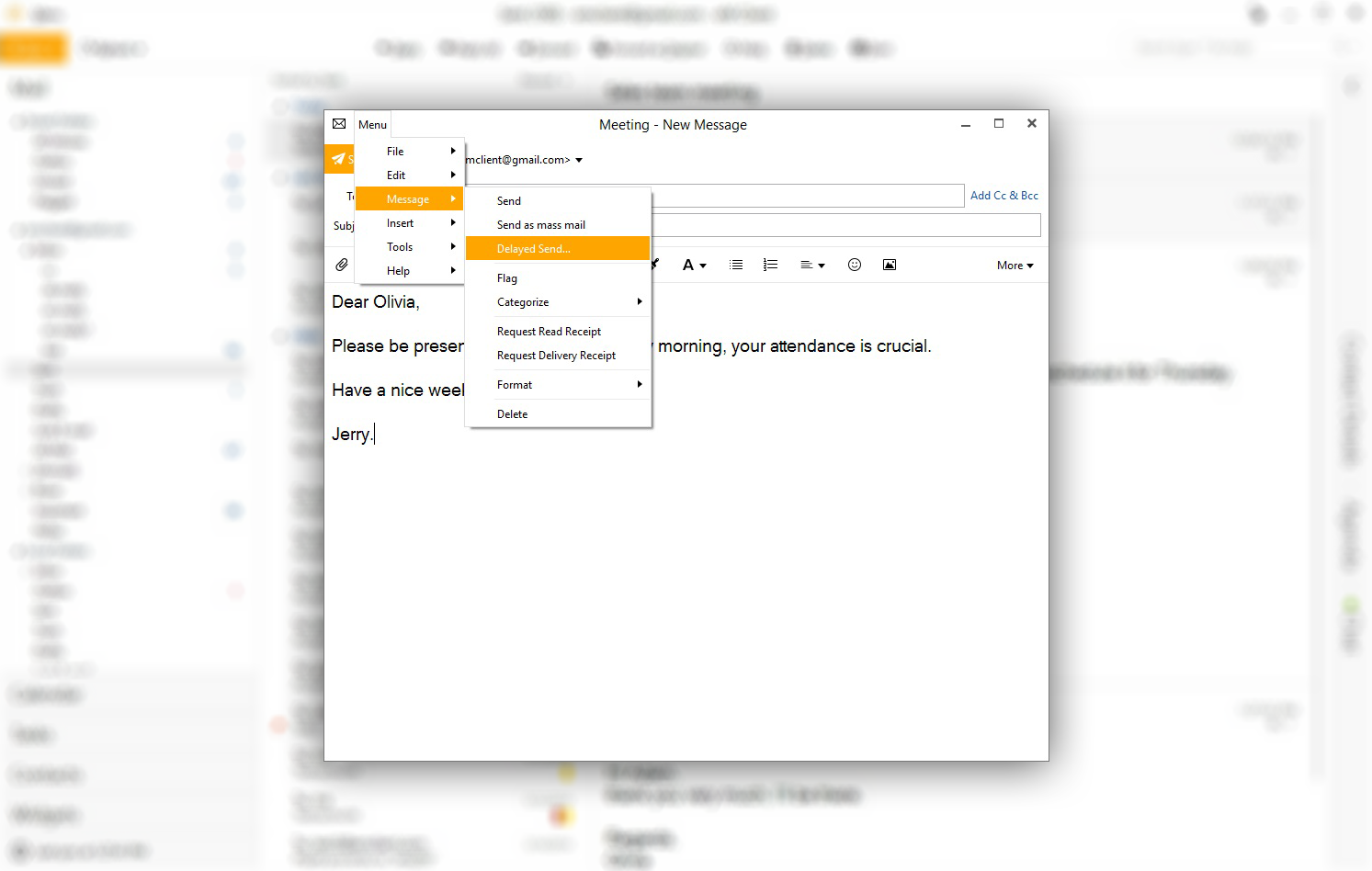Insert a picture with the image icon
The image size is (1372, 871).
889,264
